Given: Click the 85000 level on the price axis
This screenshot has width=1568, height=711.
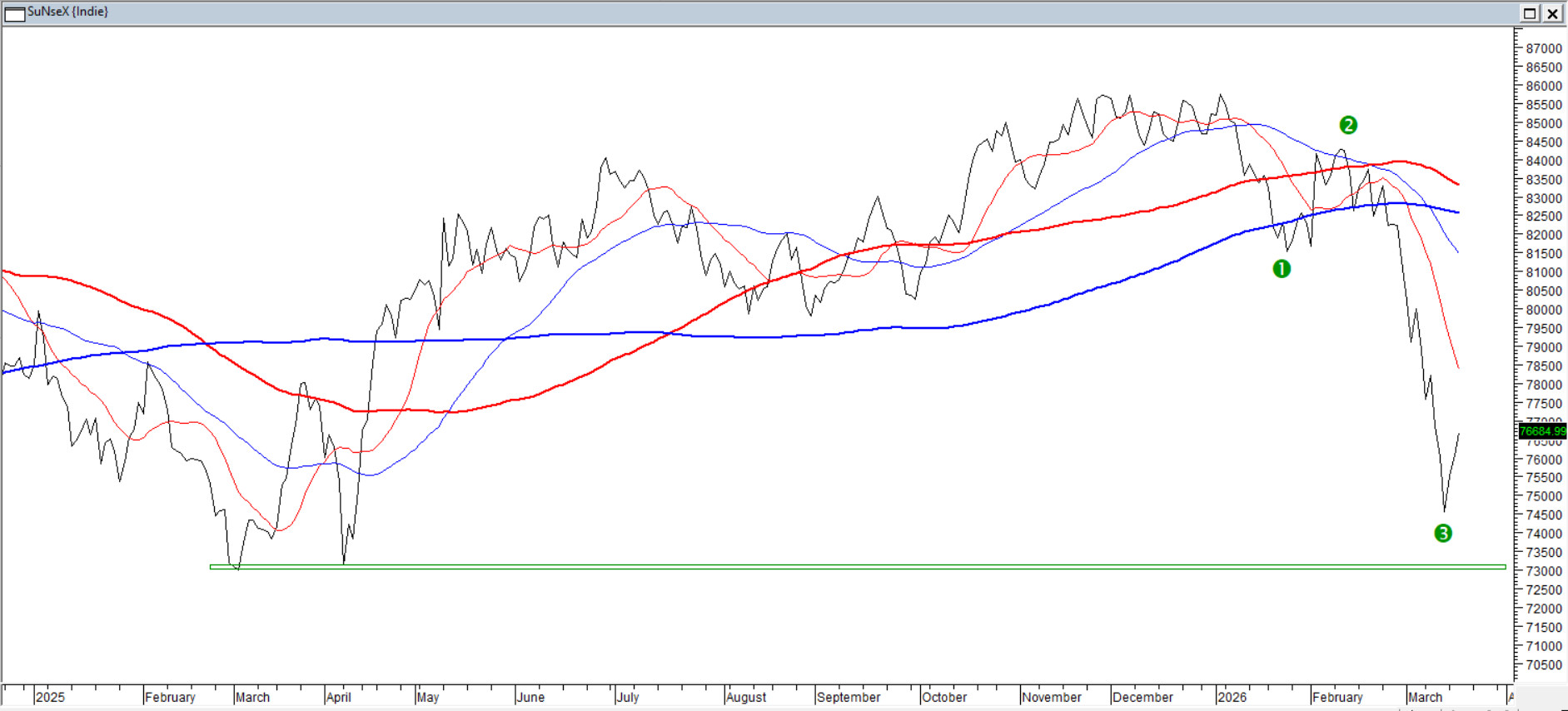Looking at the screenshot, I should tap(1543, 124).
